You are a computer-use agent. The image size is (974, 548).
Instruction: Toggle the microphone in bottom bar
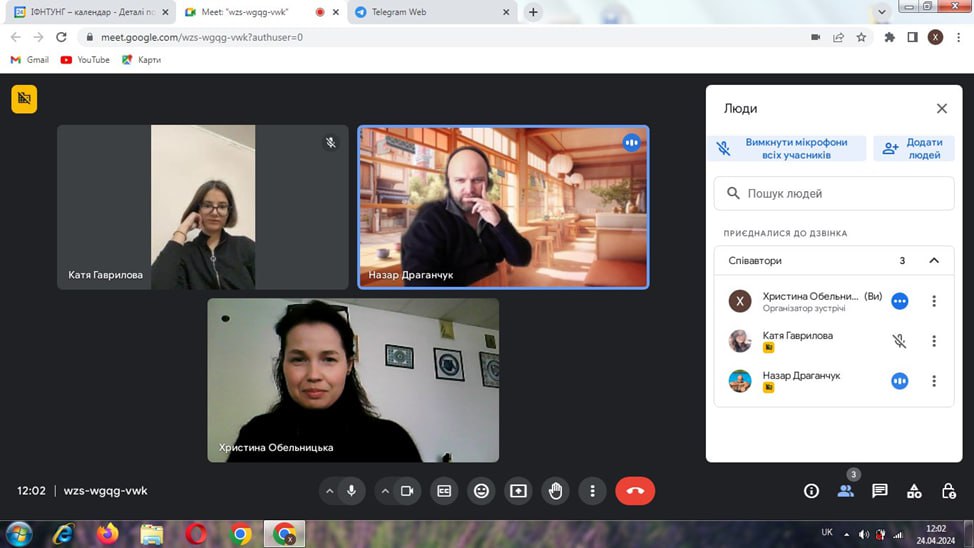(x=351, y=491)
